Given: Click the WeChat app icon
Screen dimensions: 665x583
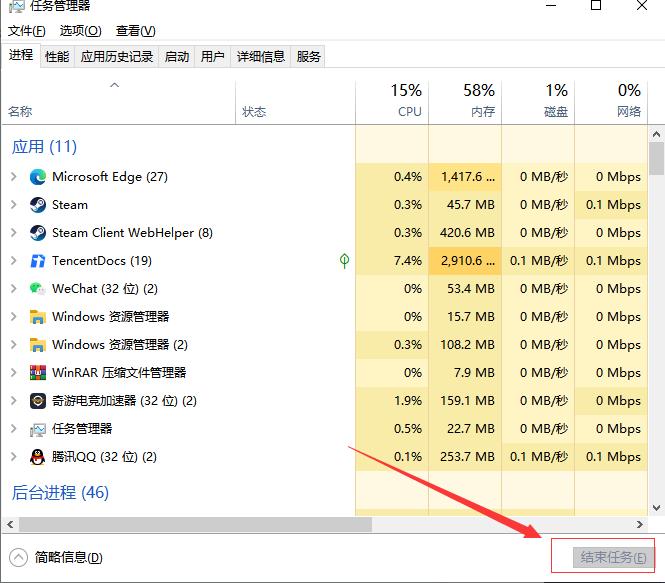Looking at the screenshot, I should 38,289.
